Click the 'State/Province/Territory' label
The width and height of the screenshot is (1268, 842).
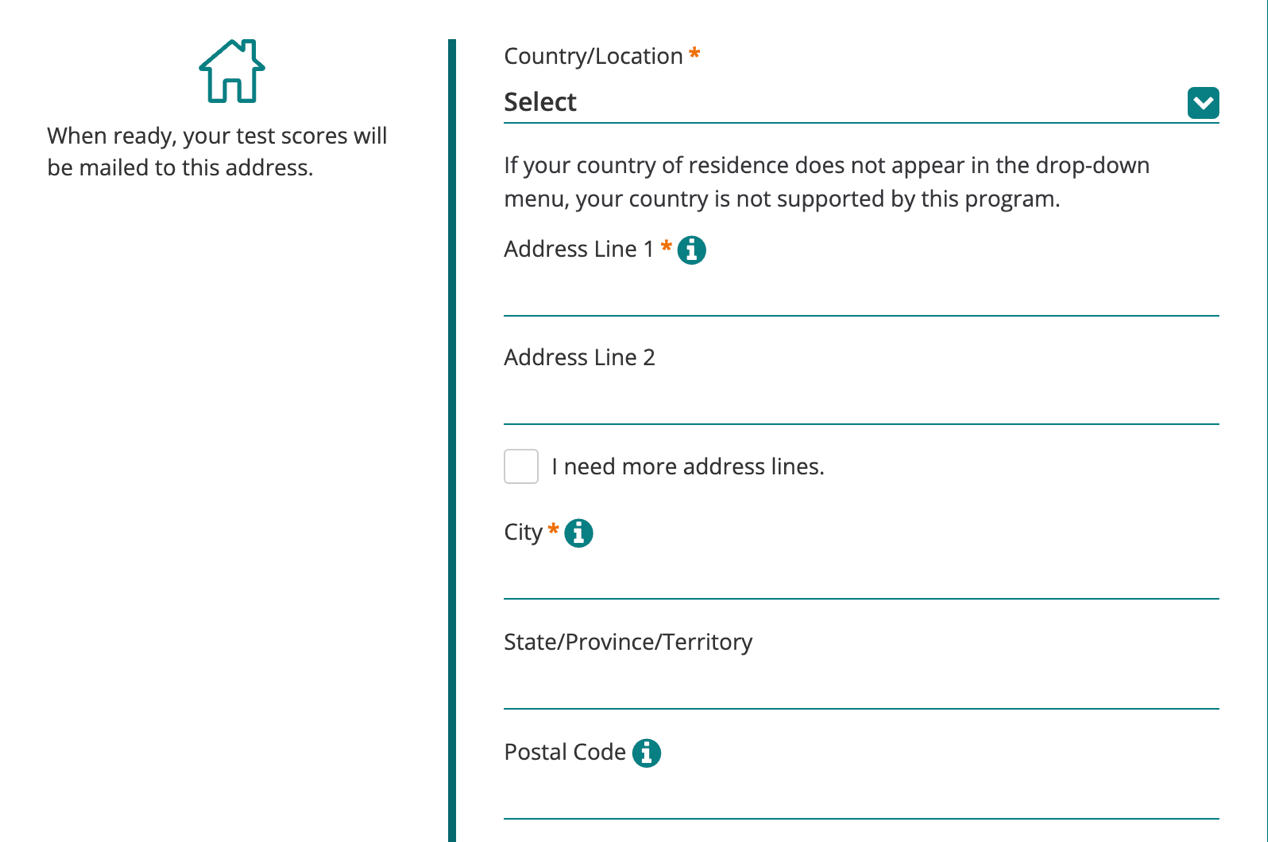click(x=628, y=642)
